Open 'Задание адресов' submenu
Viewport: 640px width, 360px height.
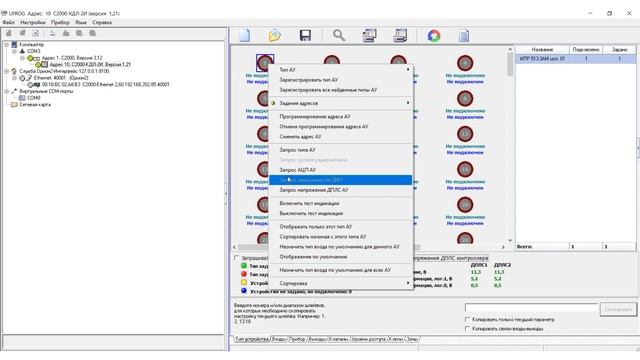(x=340, y=103)
